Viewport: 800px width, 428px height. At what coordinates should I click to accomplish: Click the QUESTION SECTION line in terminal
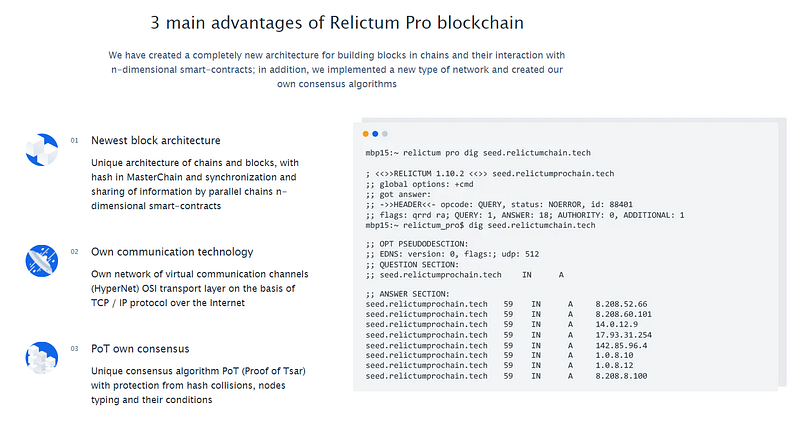pos(412,264)
